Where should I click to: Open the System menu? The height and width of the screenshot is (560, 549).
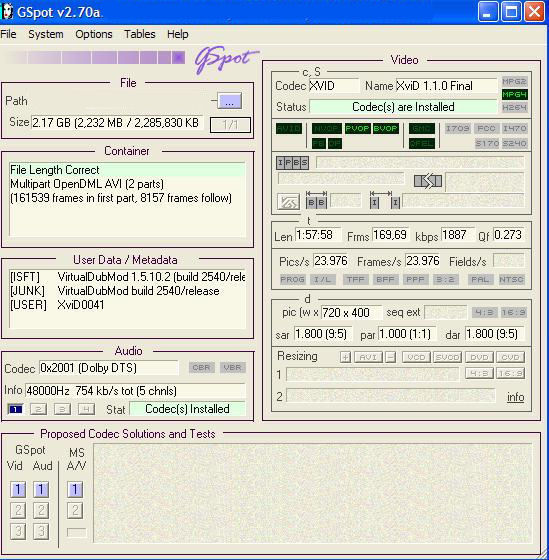click(x=46, y=34)
